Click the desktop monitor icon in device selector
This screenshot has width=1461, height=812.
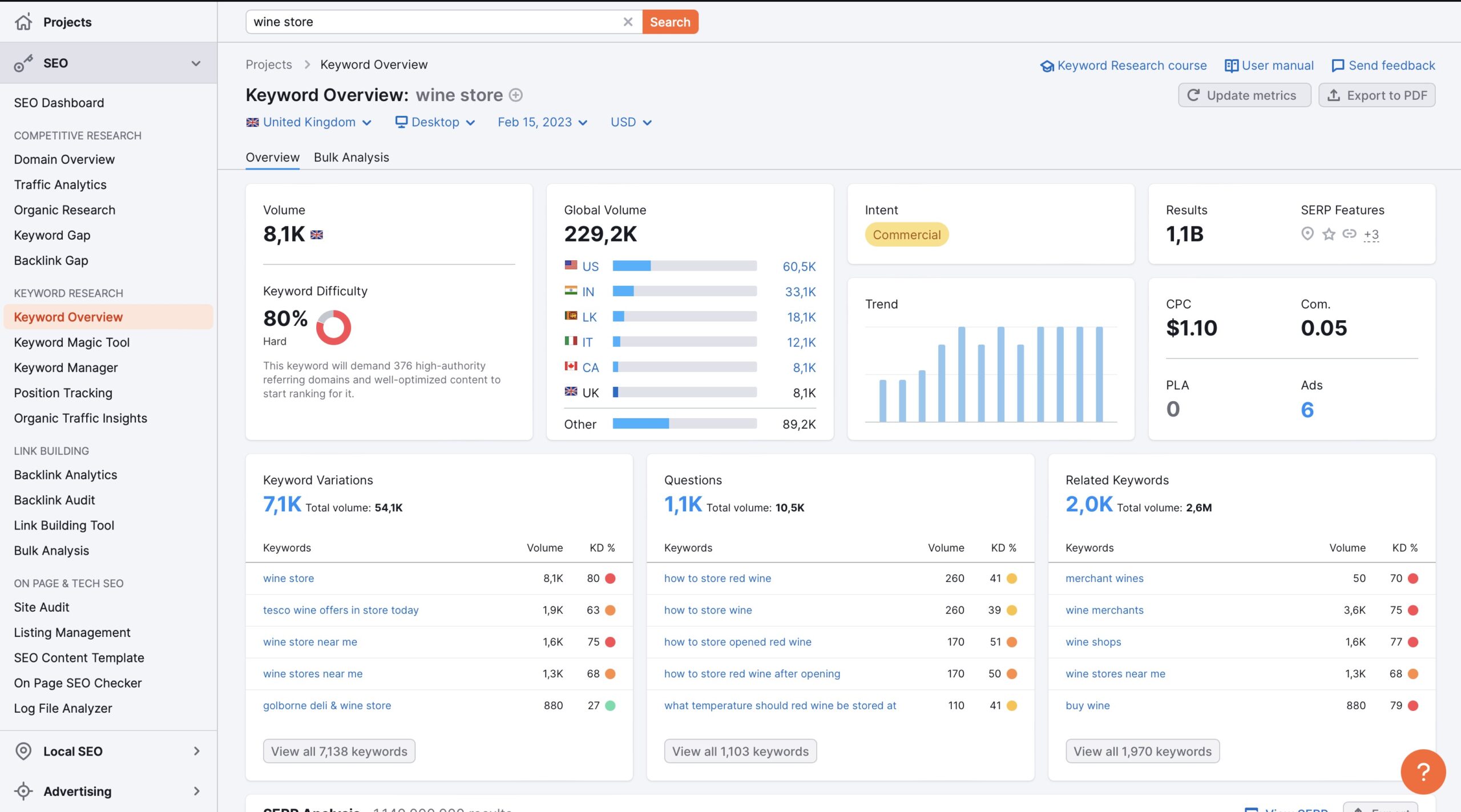click(401, 122)
